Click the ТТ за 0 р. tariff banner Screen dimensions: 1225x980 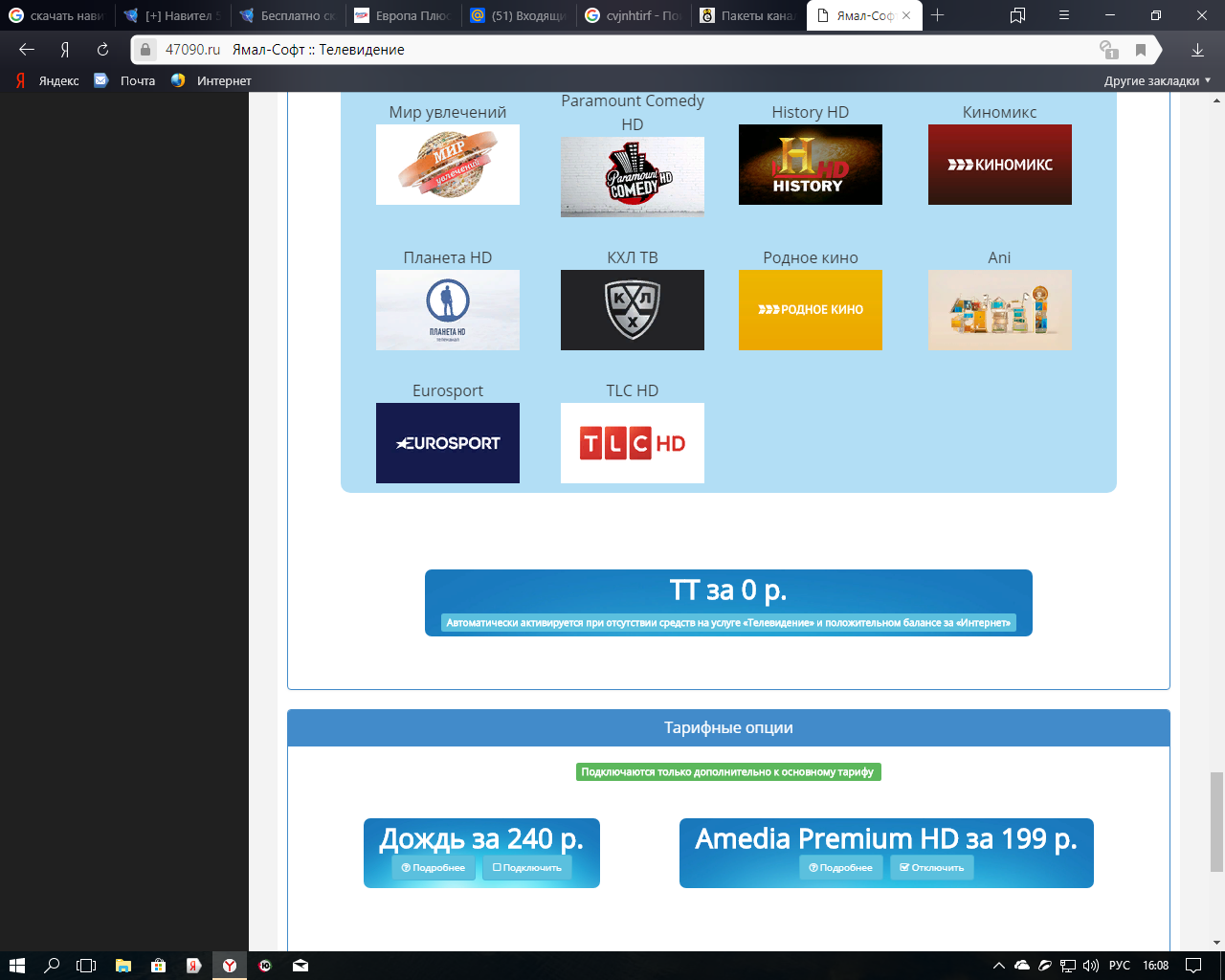[x=728, y=603]
